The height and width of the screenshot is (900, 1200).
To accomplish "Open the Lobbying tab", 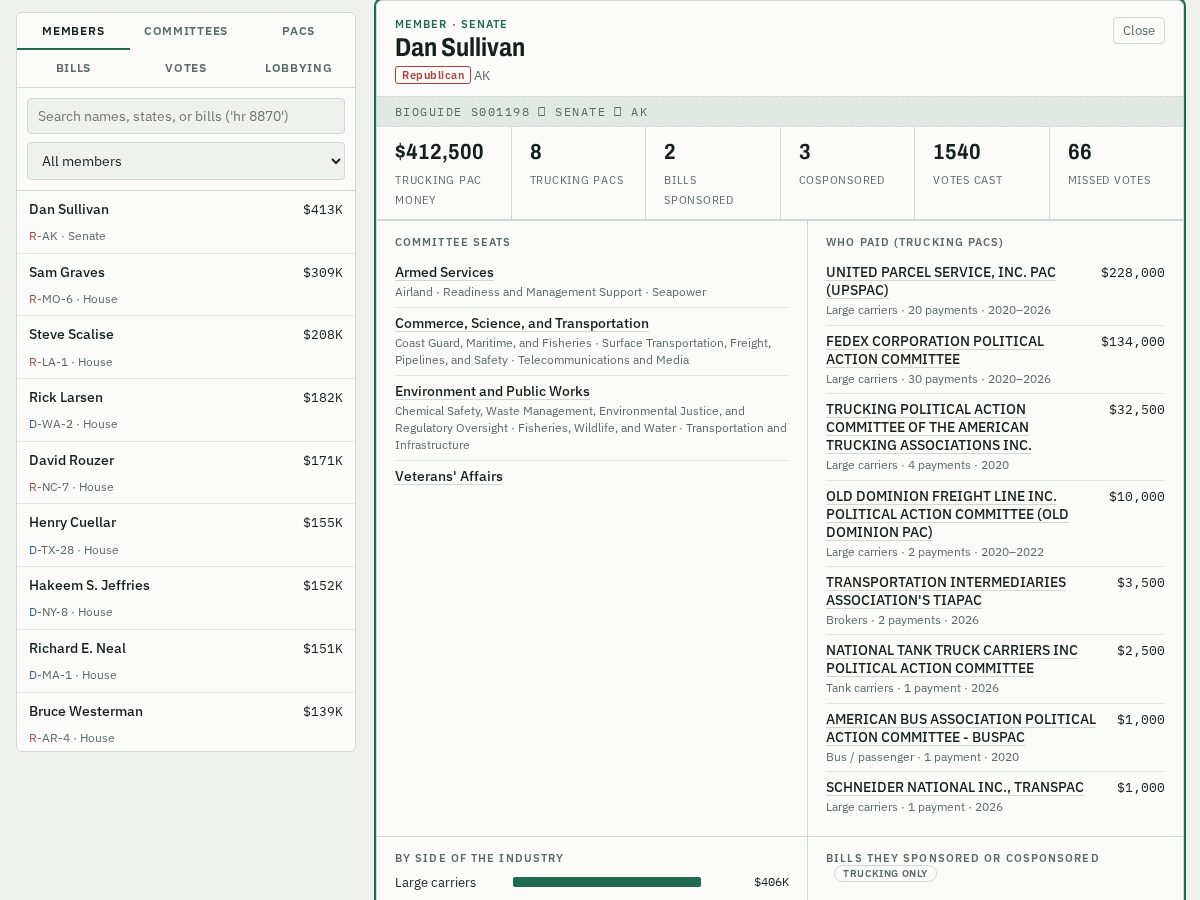I will point(298,68).
